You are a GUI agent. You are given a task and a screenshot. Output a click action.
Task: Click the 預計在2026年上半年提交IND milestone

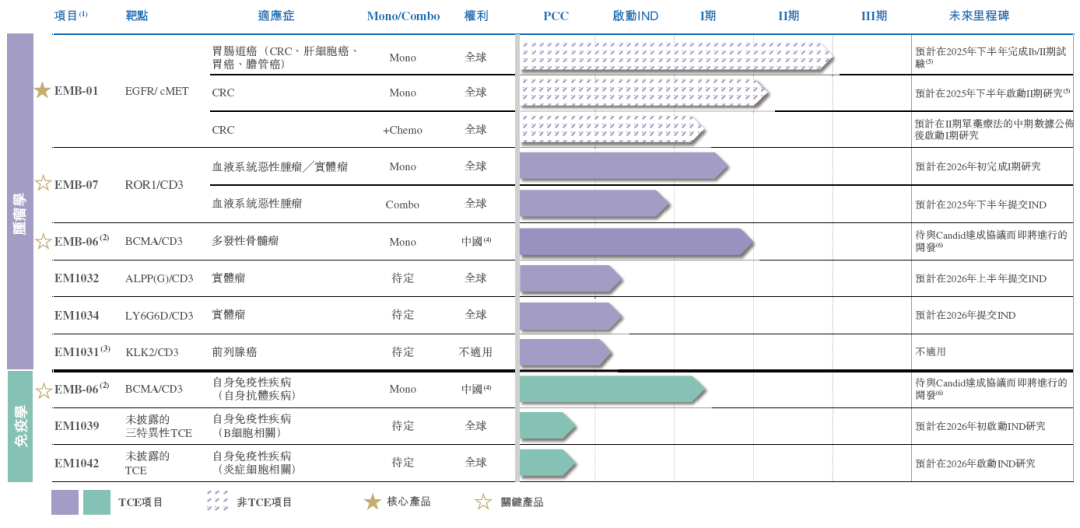coord(981,279)
